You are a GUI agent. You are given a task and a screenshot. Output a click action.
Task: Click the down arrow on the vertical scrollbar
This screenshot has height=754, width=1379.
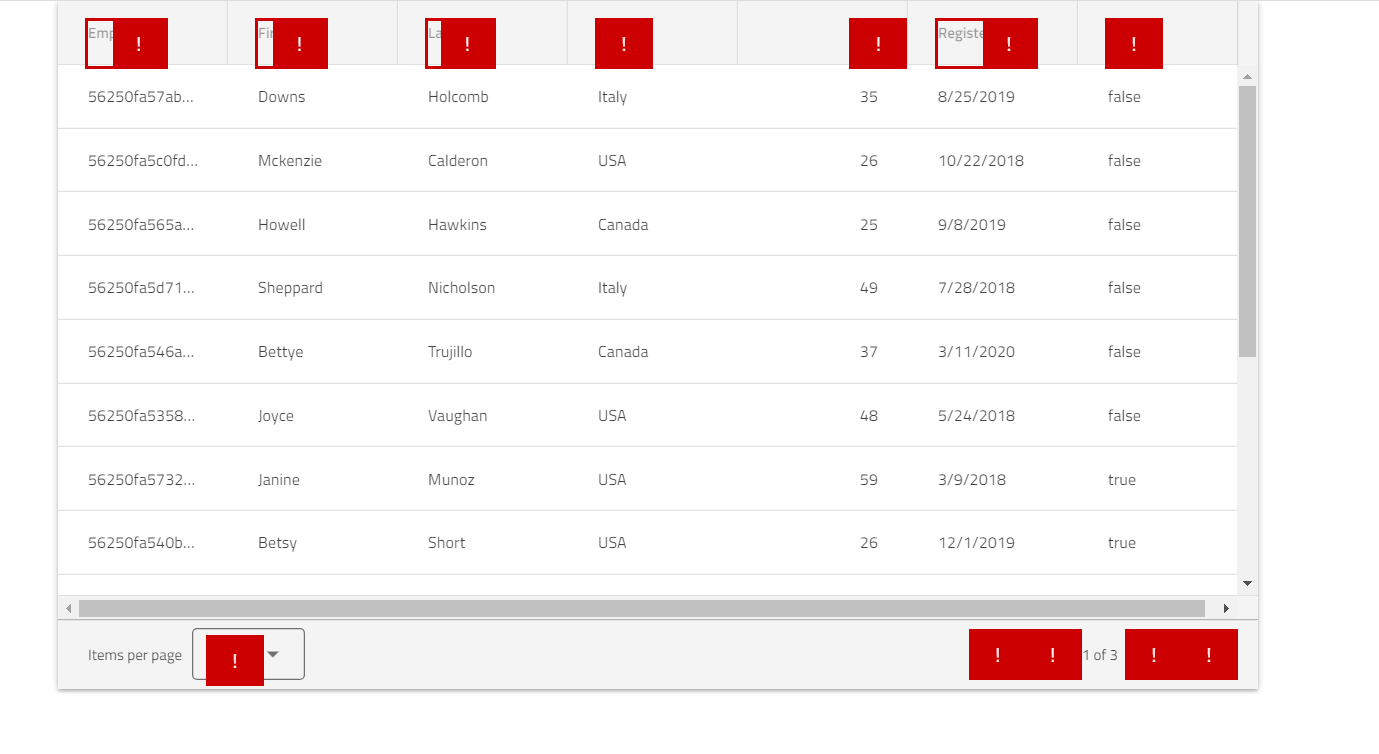pyautogui.click(x=1247, y=583)
